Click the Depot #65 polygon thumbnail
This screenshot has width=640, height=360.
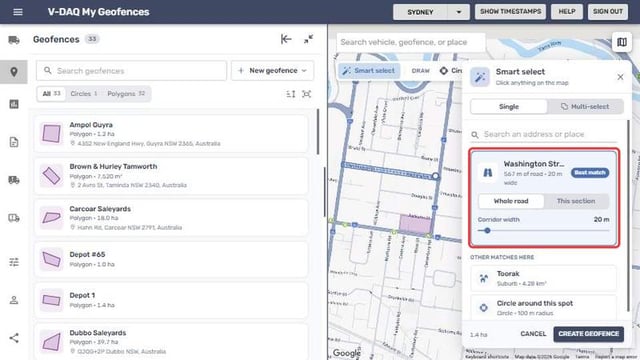pyautogui.click(x=51, y=259)
